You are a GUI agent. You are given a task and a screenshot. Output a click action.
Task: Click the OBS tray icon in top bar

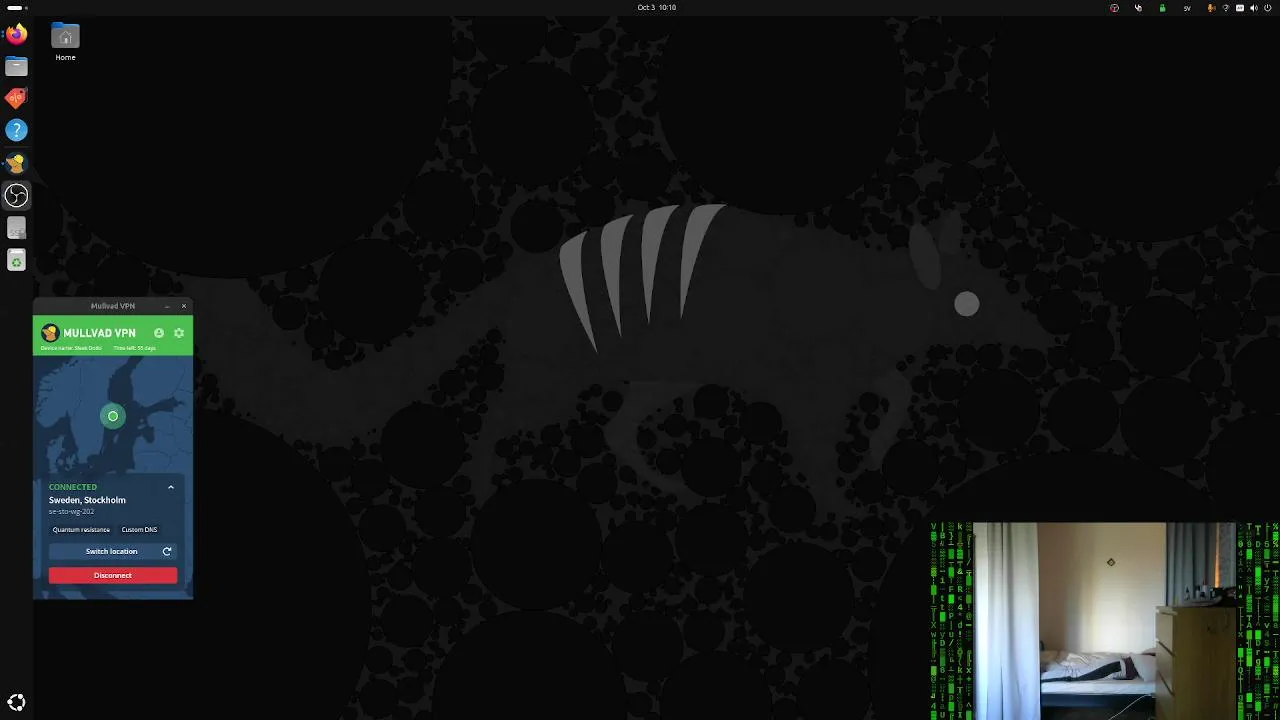1138,7
